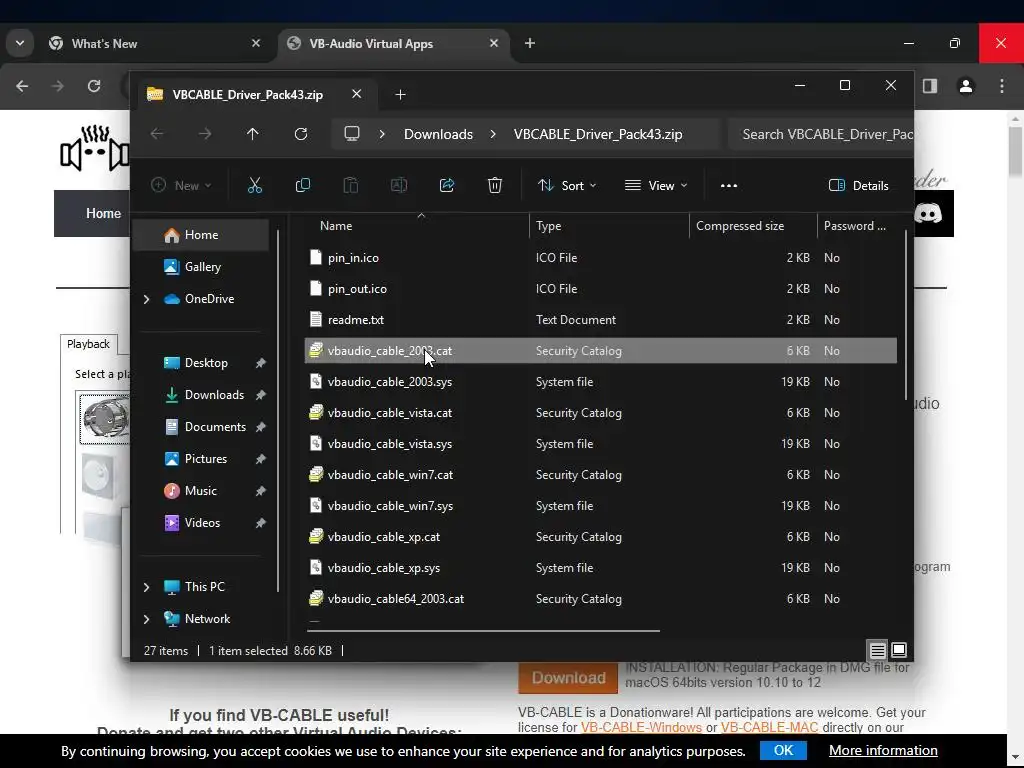Open Chrome's tab search dropdown arrow
1024x768 pixels.
click(20, 43)
